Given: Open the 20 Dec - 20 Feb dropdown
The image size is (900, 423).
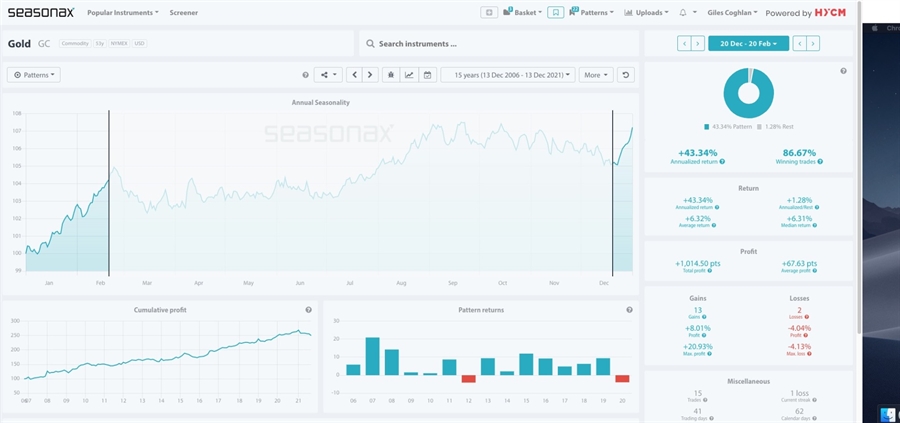Looking at the screenshot, I should coord(749,43).
